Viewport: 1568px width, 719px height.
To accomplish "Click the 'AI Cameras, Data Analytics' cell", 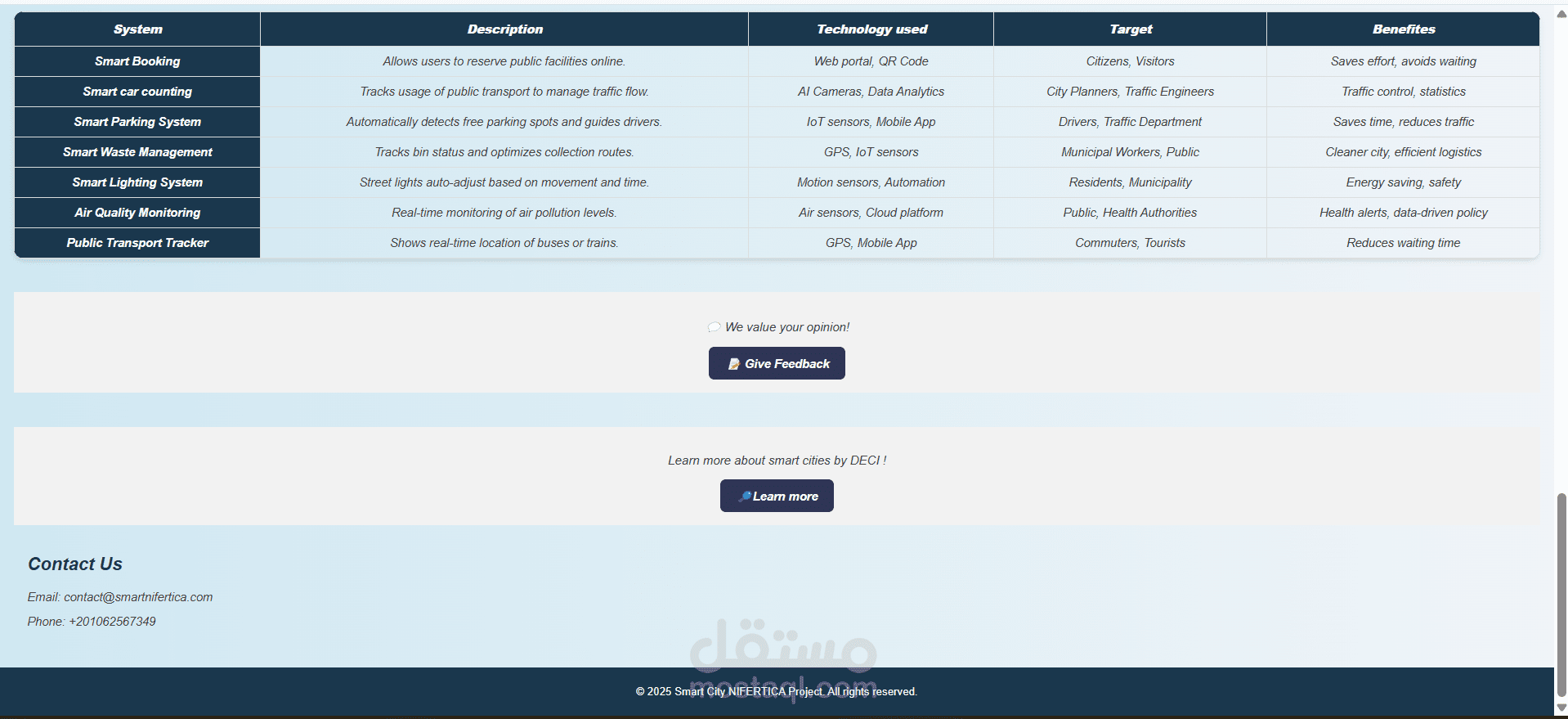I will click(871, 92).
